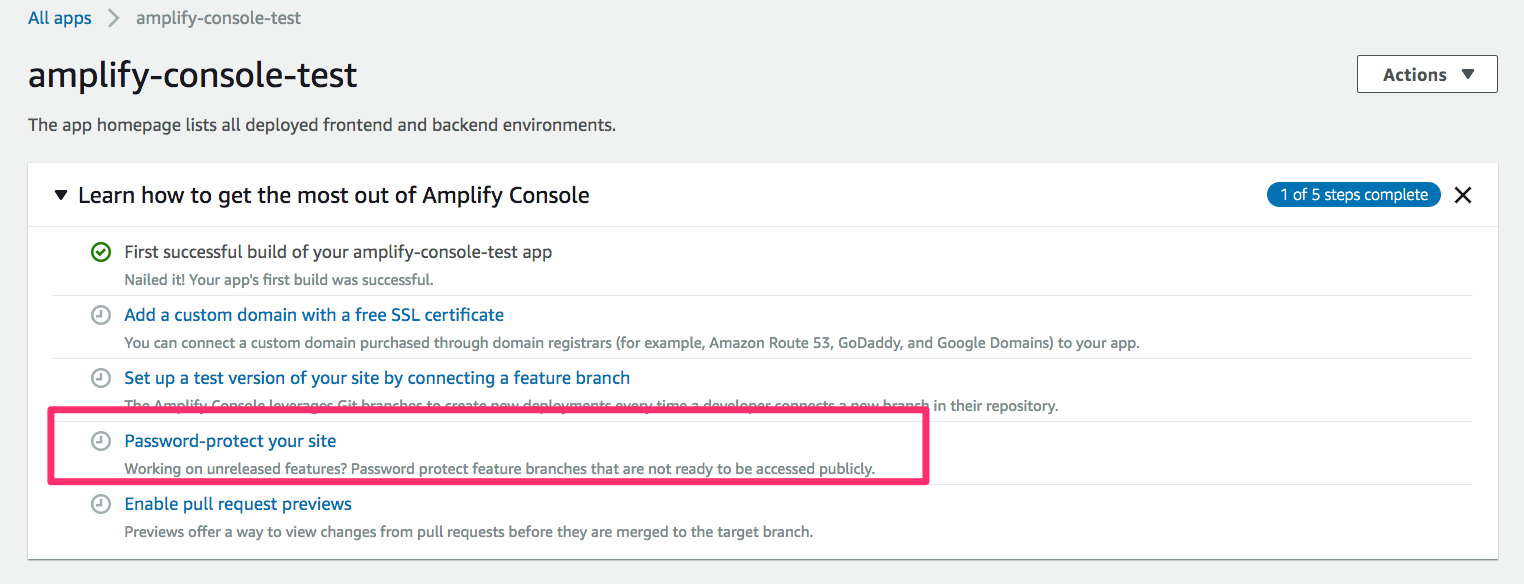1524x584 pixels.
Task: Click the green checkmark beside first successful build
Action: coord(100,252)
